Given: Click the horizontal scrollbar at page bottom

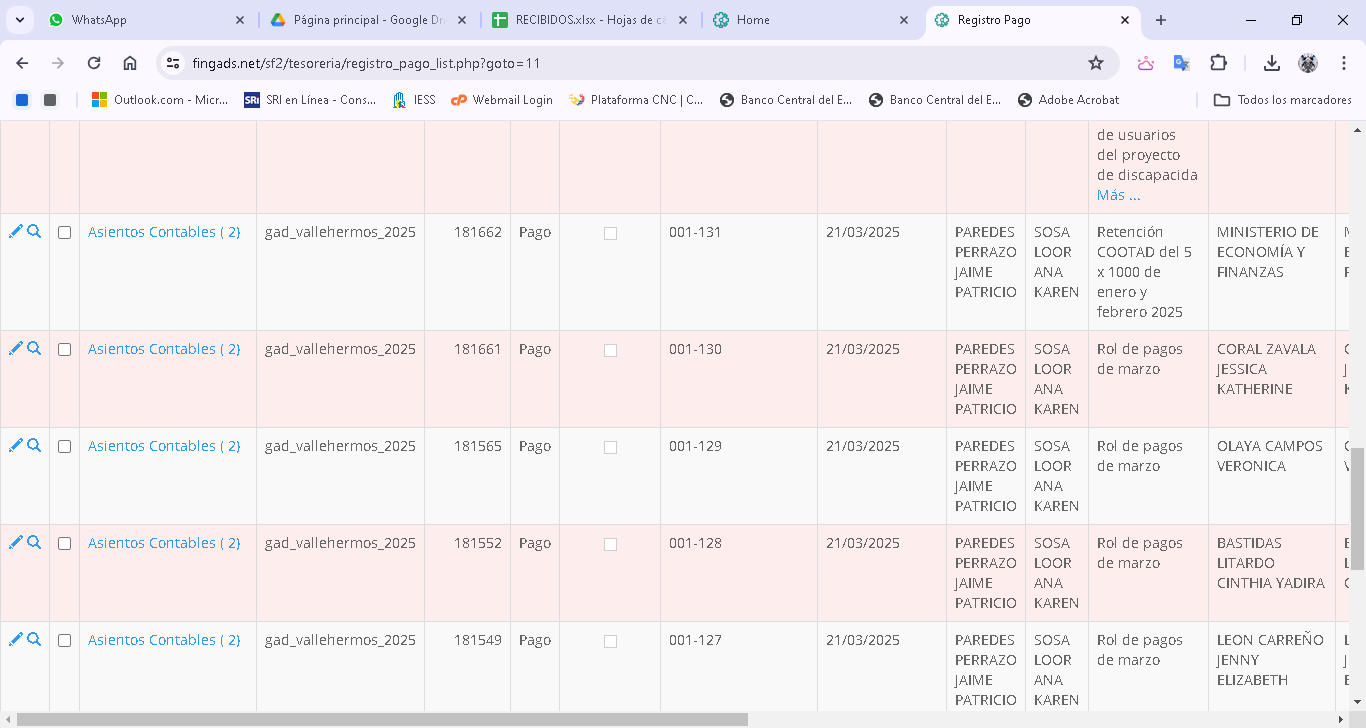Looking at the screenshot, I should click(x=382, y=719).
